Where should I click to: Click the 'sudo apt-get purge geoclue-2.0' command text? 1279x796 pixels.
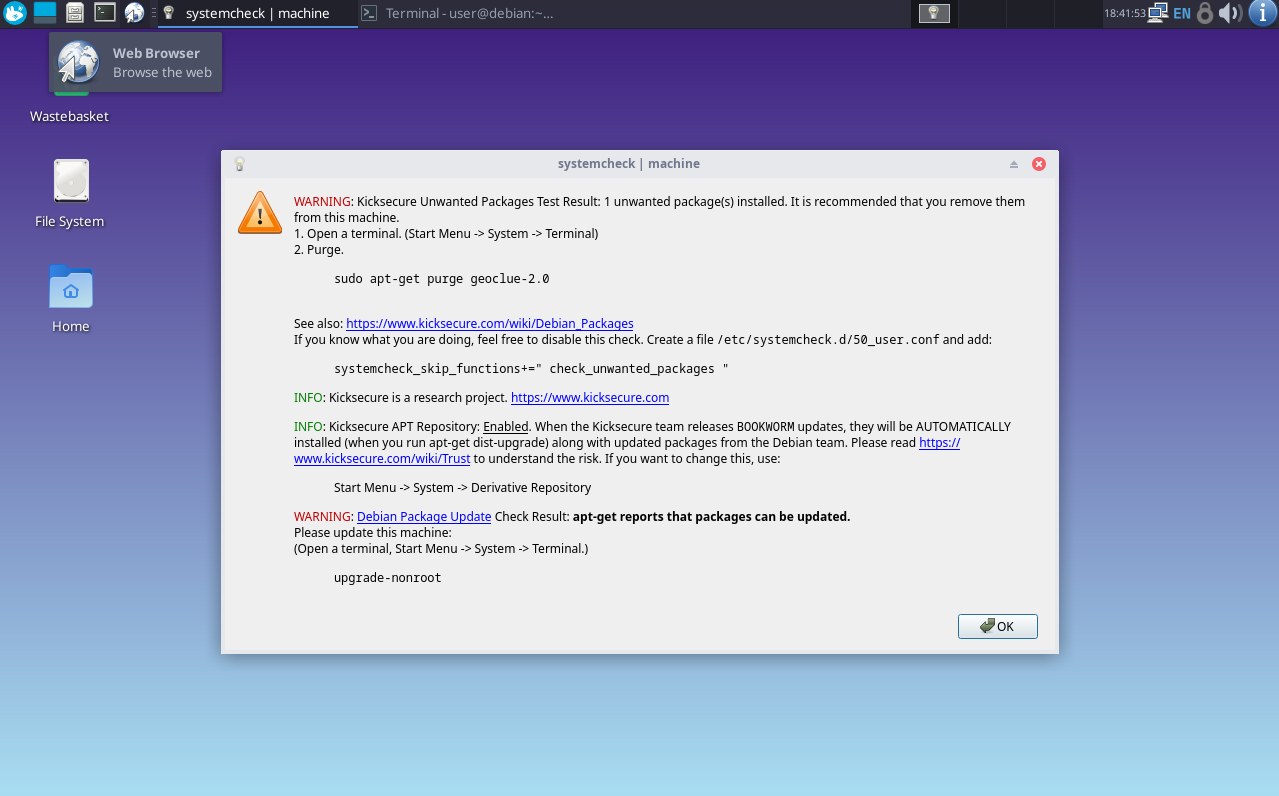[x=442, y=279]
